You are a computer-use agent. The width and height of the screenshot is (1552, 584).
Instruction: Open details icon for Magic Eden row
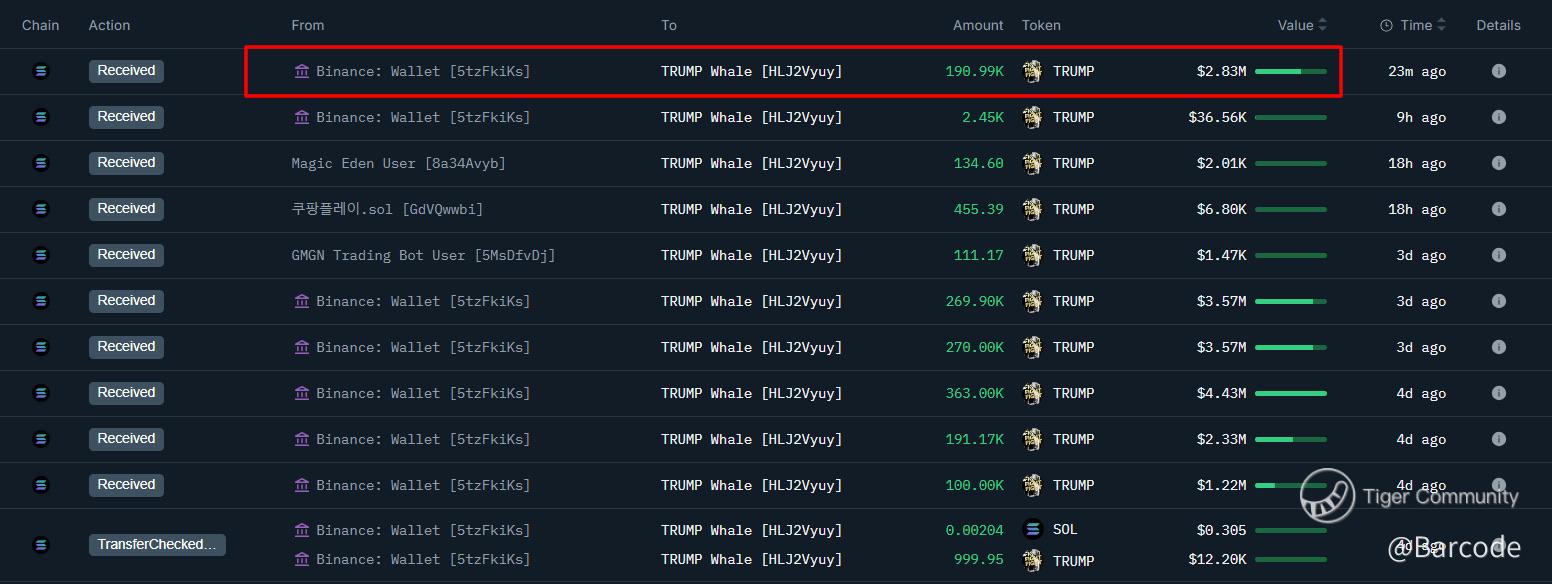point(1498,163)
